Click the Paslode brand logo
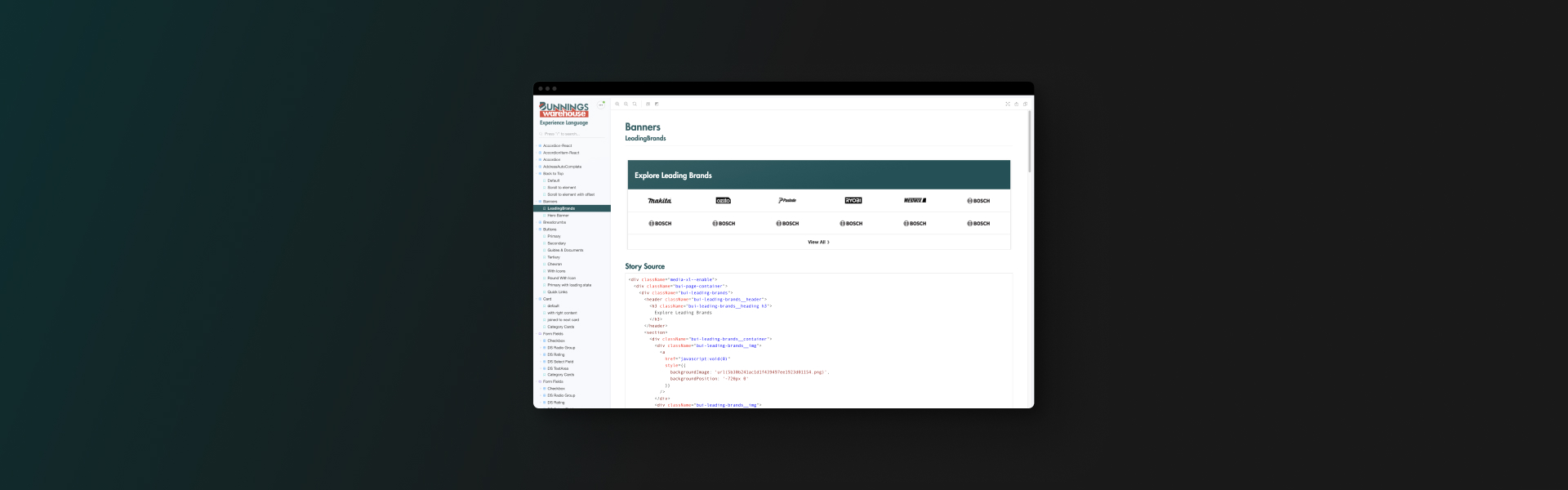This screenshot has width=1568, height=490. (787, 200)
